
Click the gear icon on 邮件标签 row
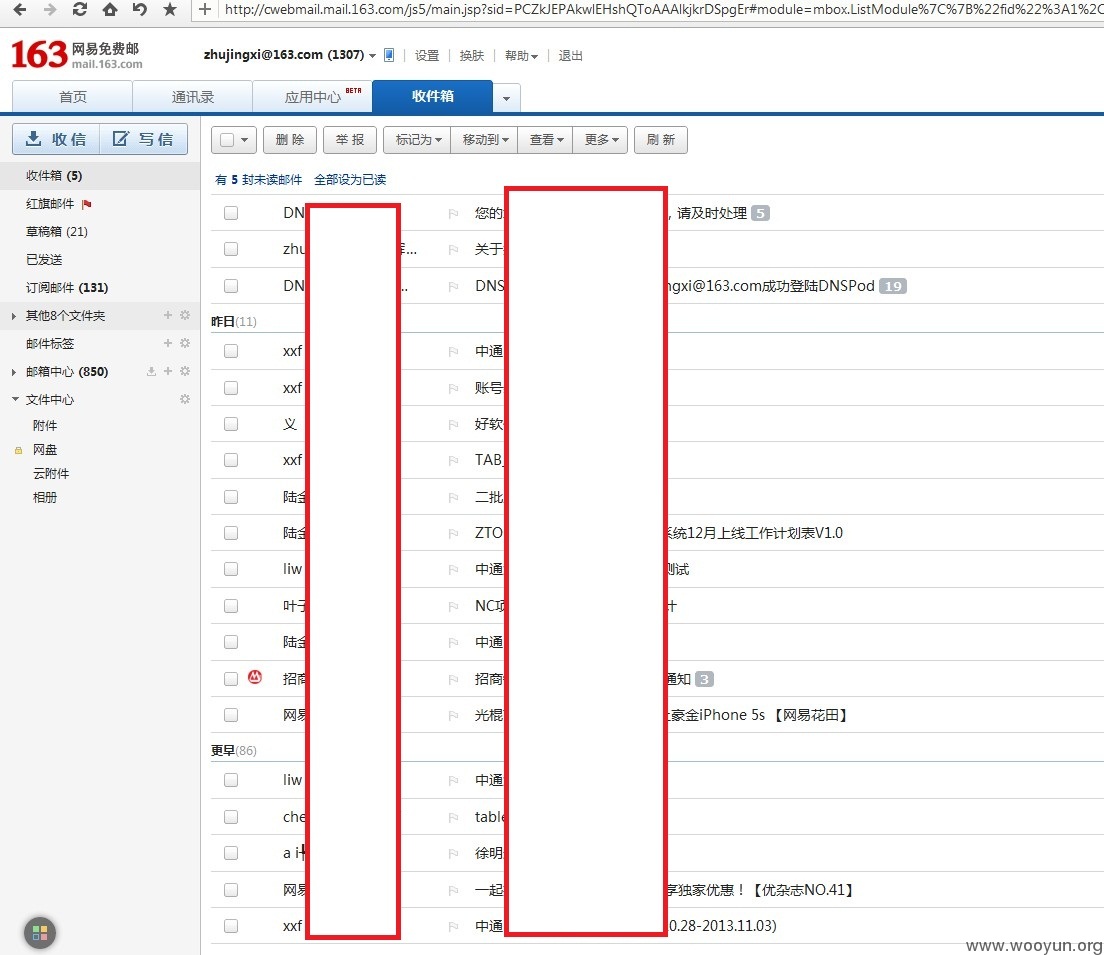click(185, 343)
